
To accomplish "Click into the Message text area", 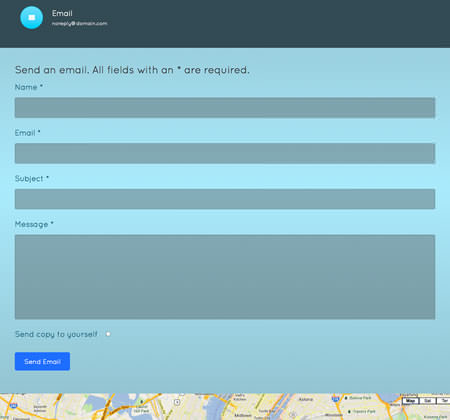I will (x=225, y=277).
